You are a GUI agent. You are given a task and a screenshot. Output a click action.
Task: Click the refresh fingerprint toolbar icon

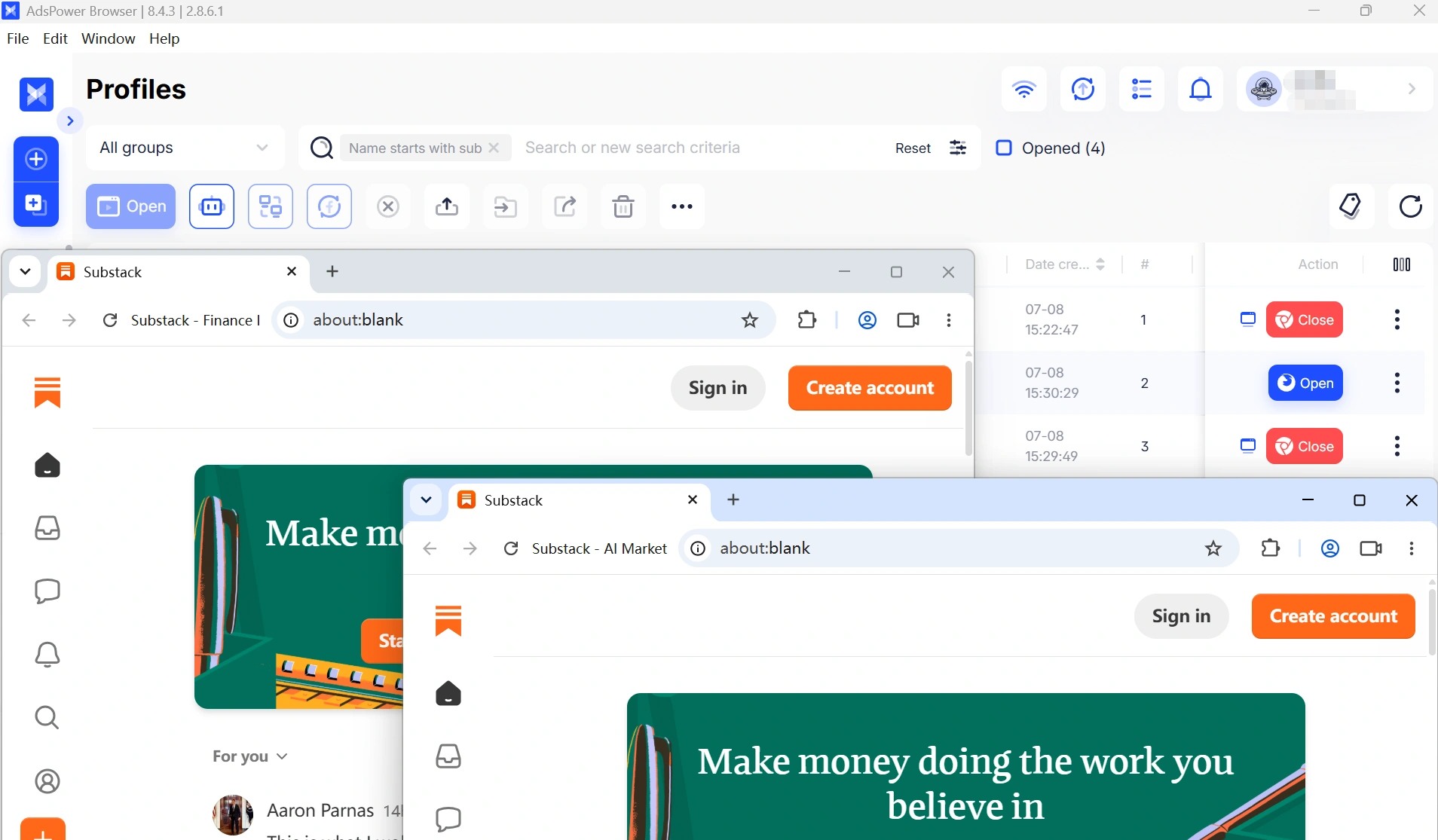329,206
